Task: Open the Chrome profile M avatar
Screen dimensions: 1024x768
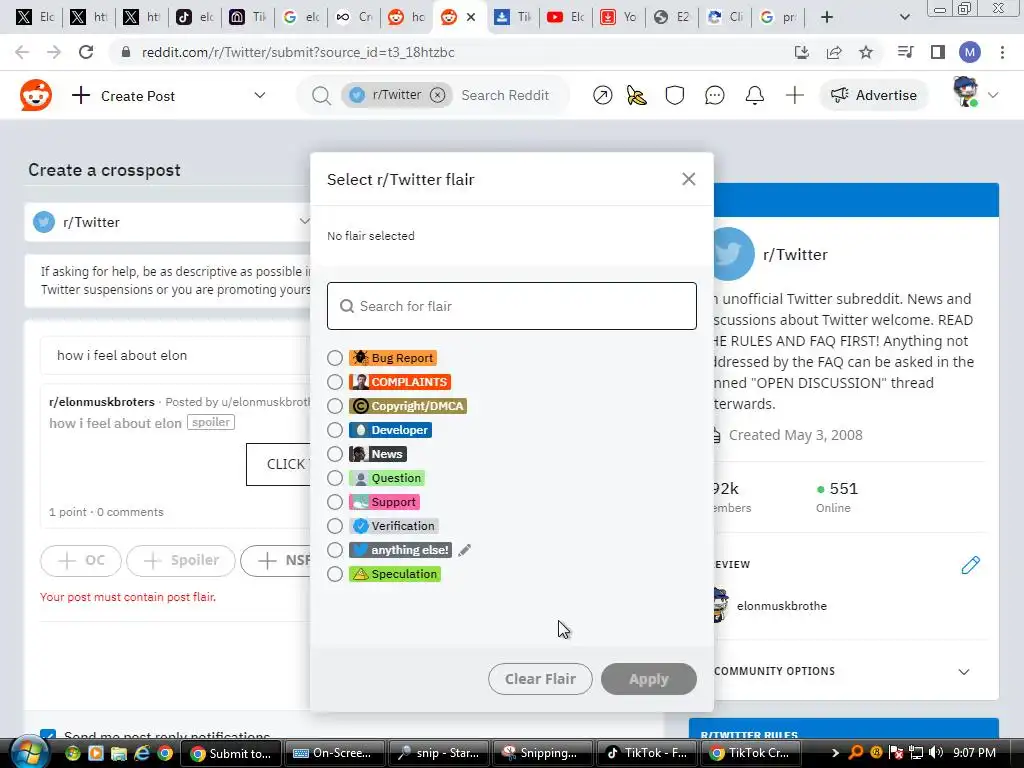Action: 970,52
